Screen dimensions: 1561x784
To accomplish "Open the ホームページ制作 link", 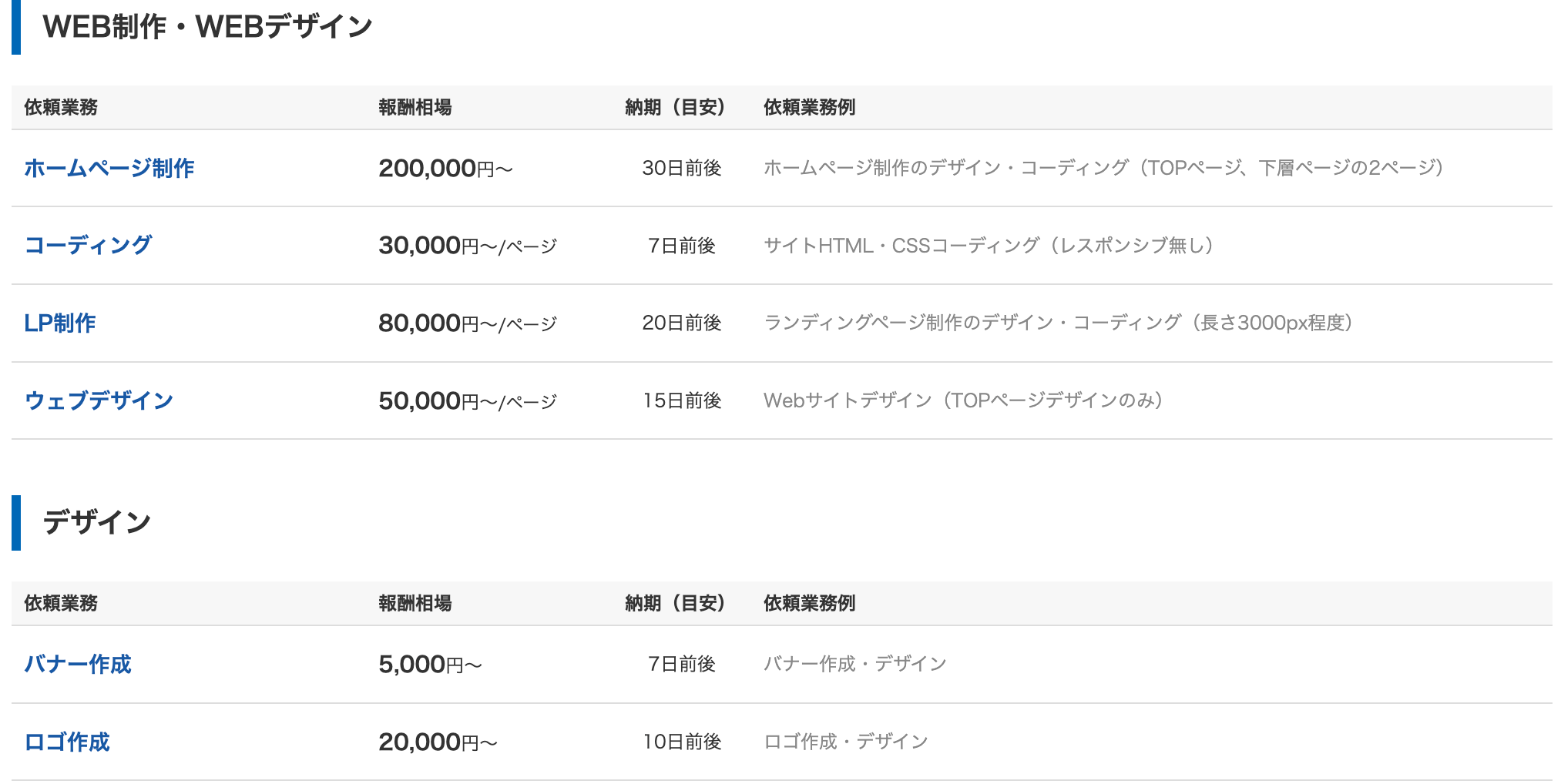I will coord(109,168).
